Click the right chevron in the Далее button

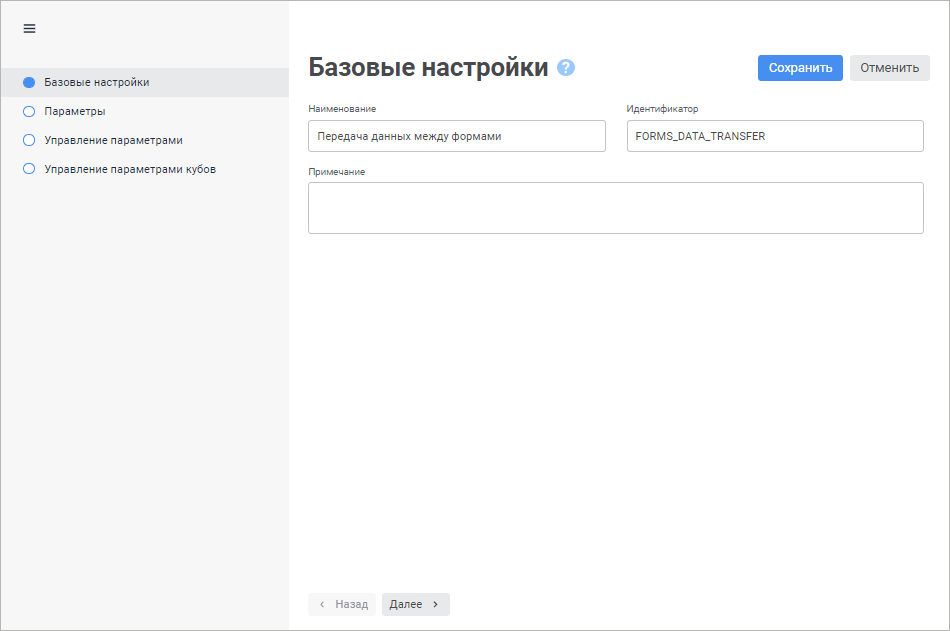pyautogui.click(x=436, y=604)
